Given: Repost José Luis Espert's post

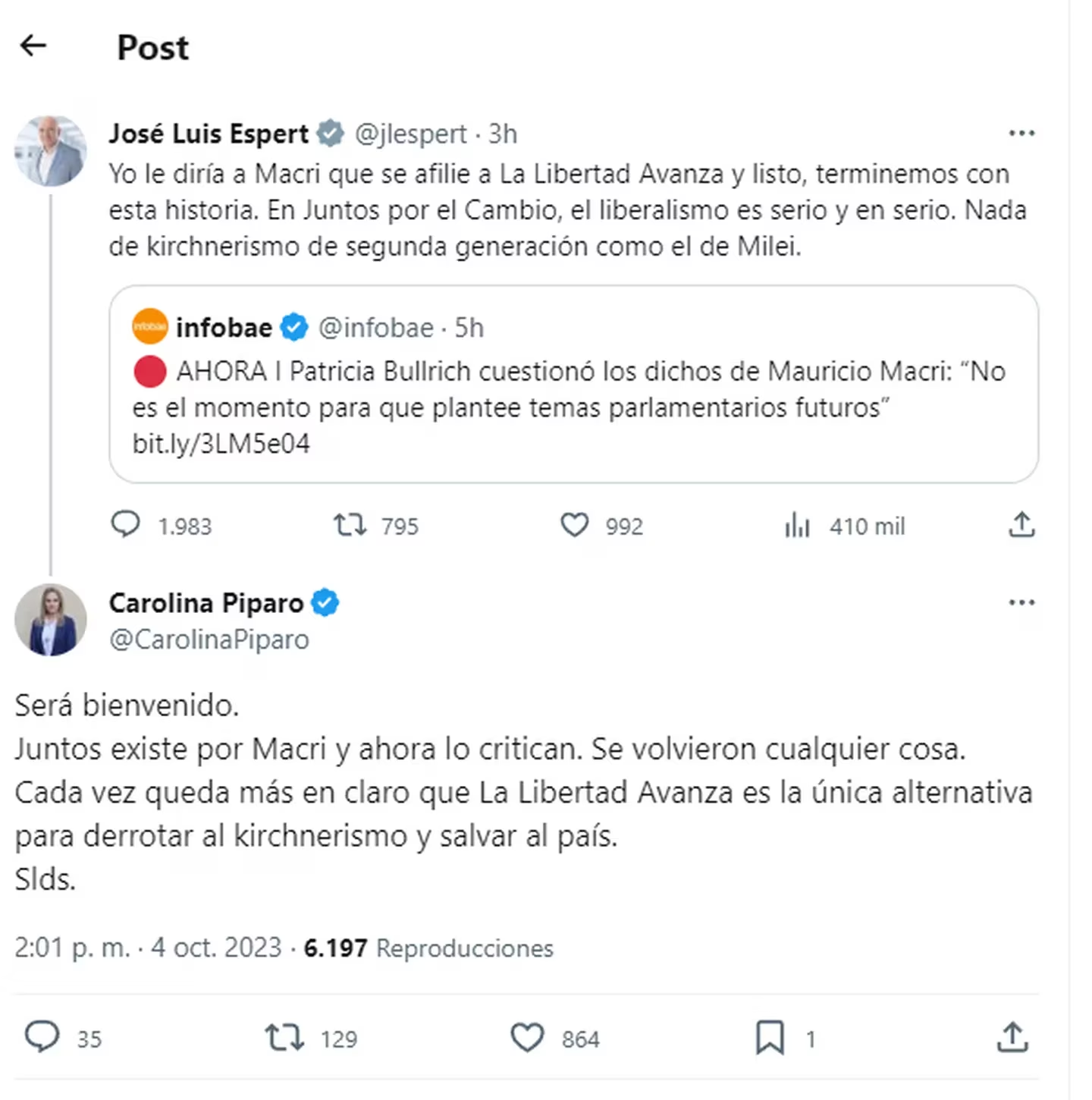Looking at the screenshot, I should (350, 525).
